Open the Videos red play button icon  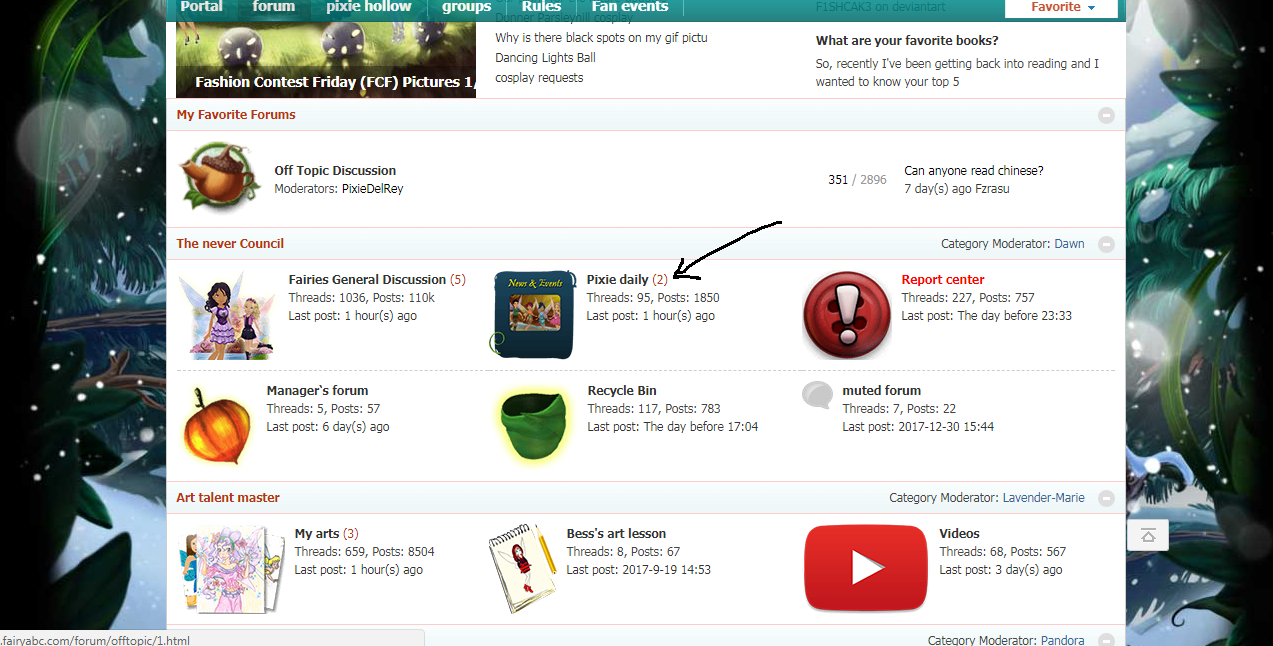(866, 567)
